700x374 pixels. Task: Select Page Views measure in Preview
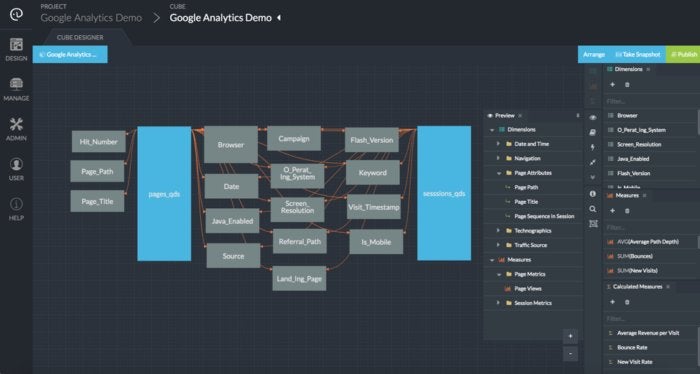coord(528,289)
